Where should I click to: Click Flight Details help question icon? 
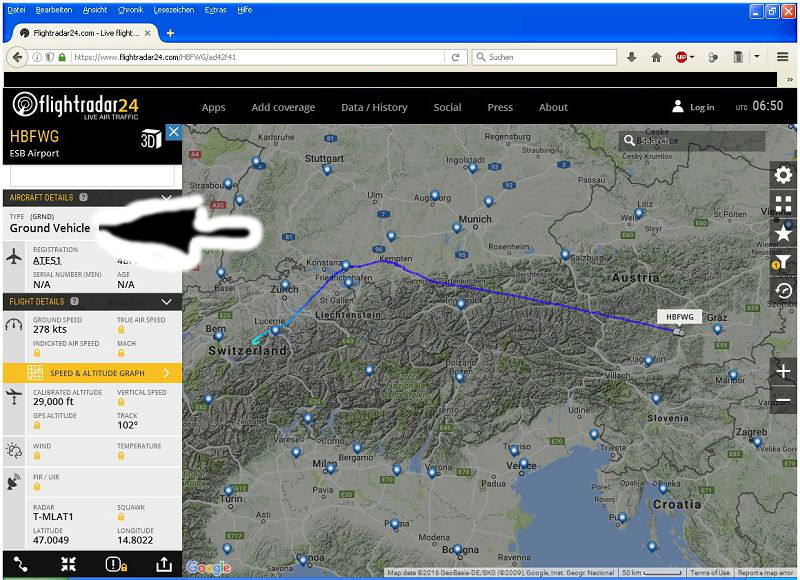click(74, 301)
